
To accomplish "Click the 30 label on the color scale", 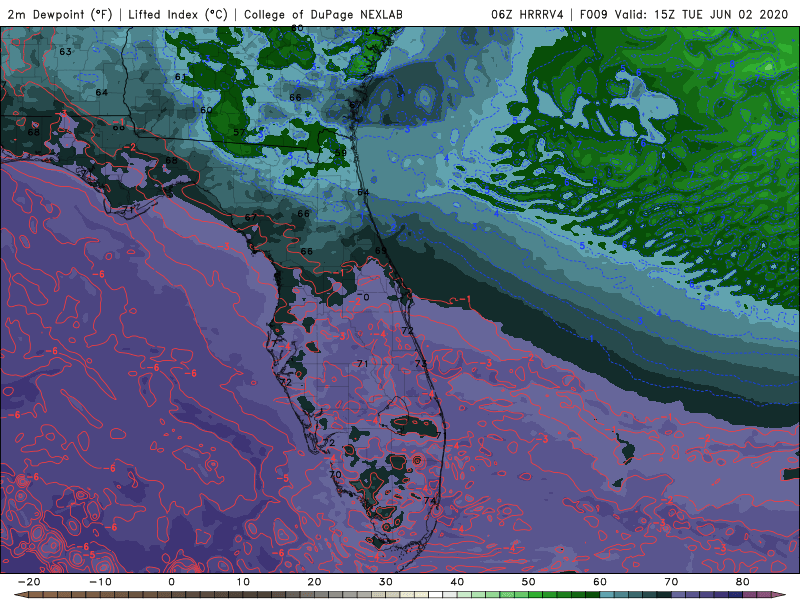I will tap(386, 582).
